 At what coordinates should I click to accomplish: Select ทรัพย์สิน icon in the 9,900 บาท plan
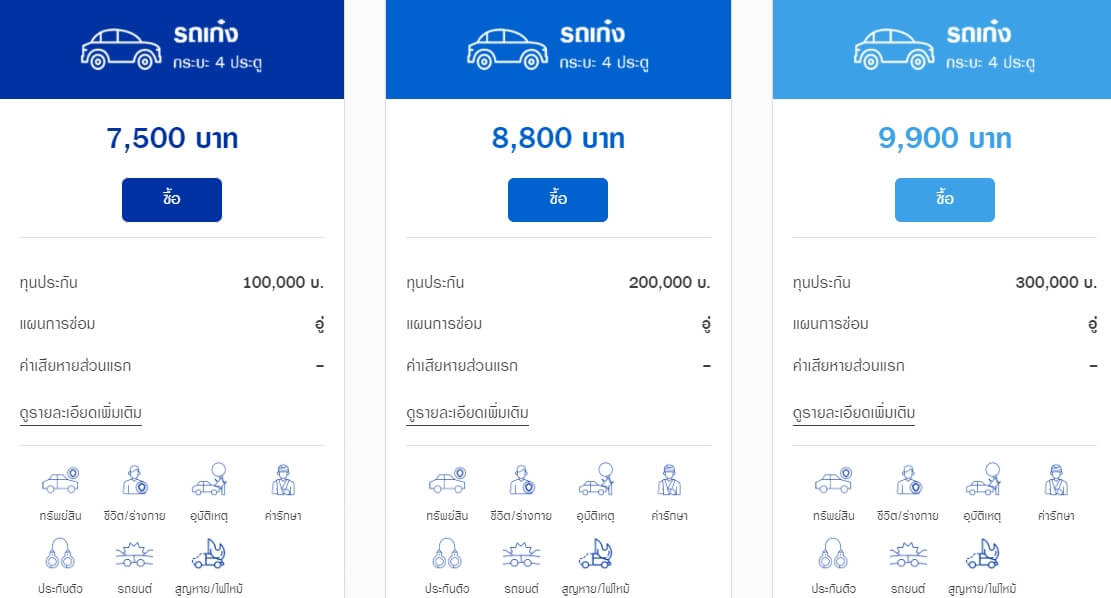point(833,480)
